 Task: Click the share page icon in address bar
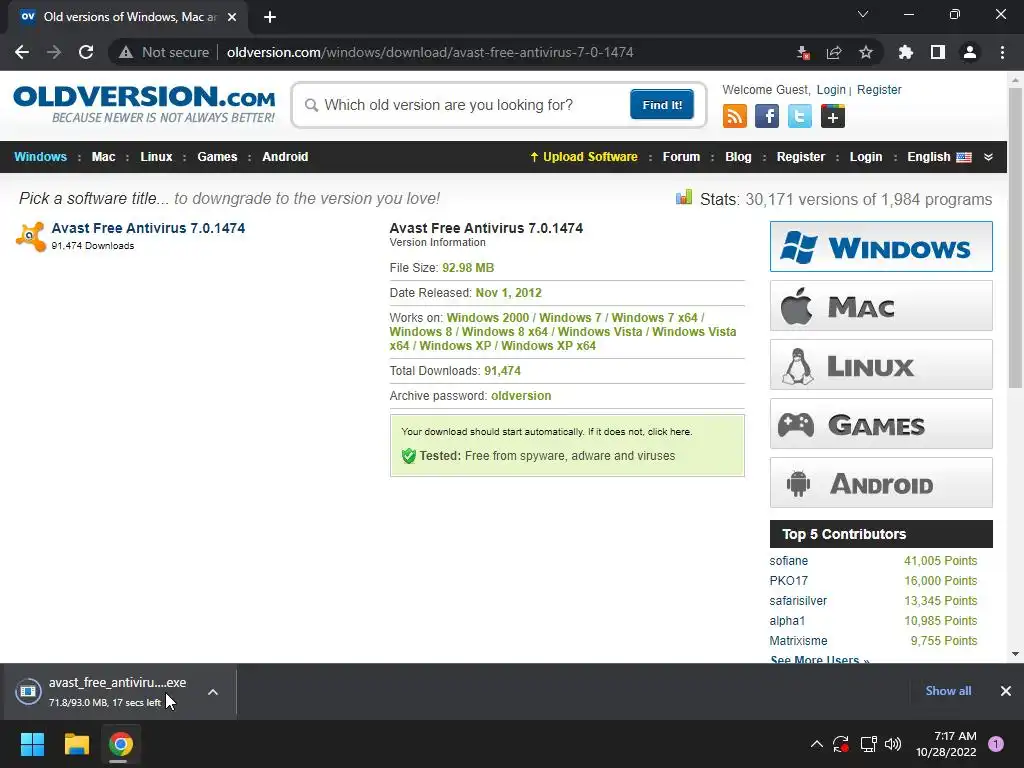(834, 52)
